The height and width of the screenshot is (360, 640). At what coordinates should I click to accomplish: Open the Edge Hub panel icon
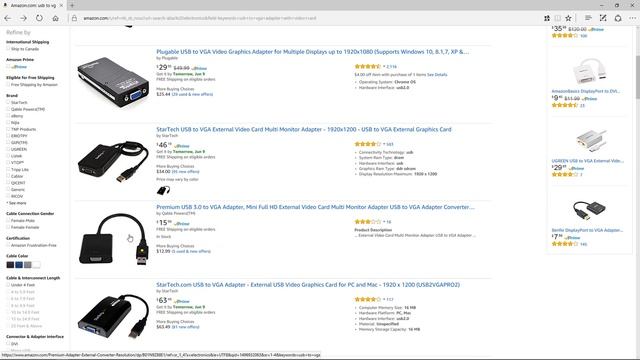[x=588, y=18]
